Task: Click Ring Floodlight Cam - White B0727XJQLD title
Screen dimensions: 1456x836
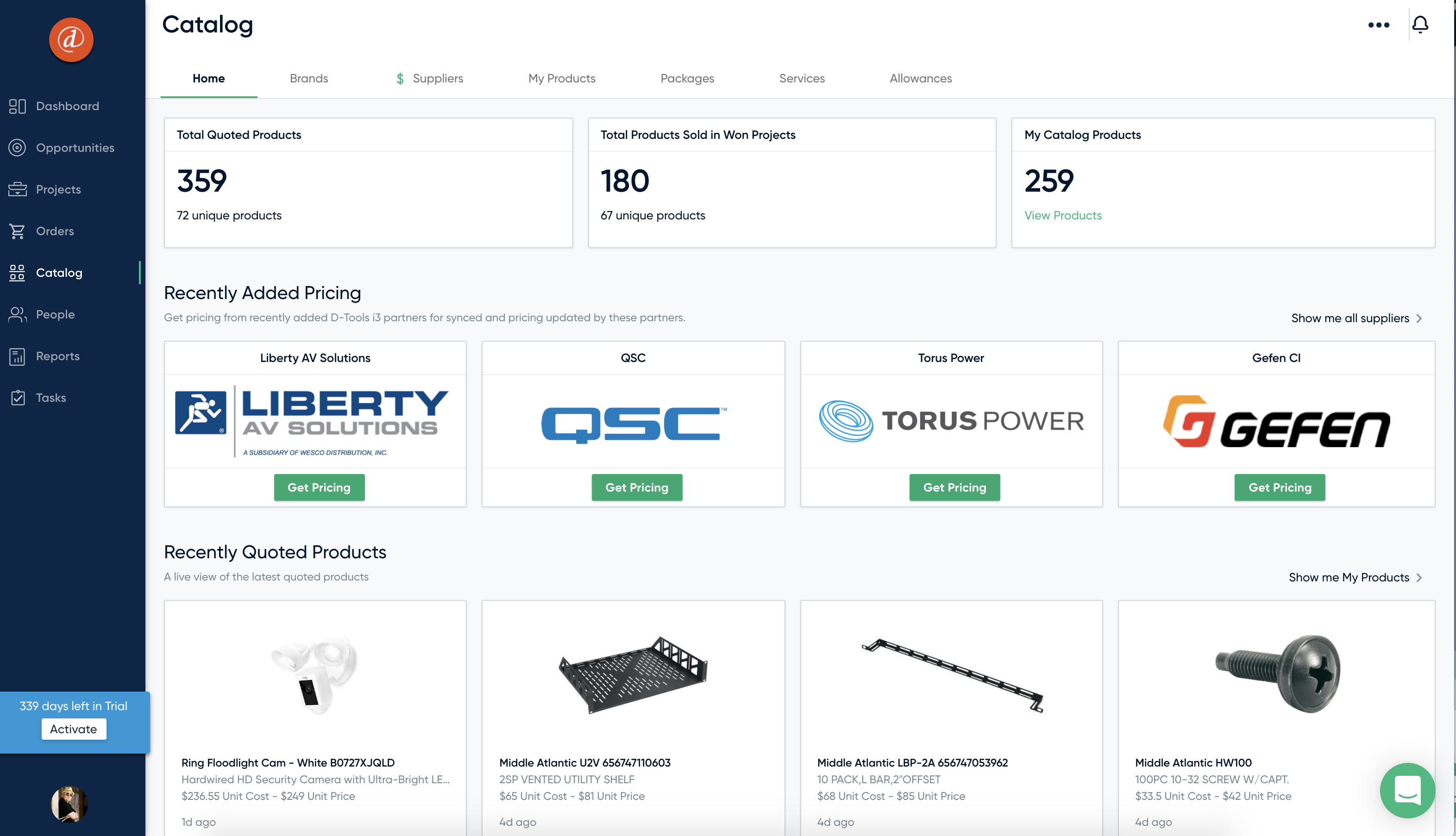Action: pos(288,762)
